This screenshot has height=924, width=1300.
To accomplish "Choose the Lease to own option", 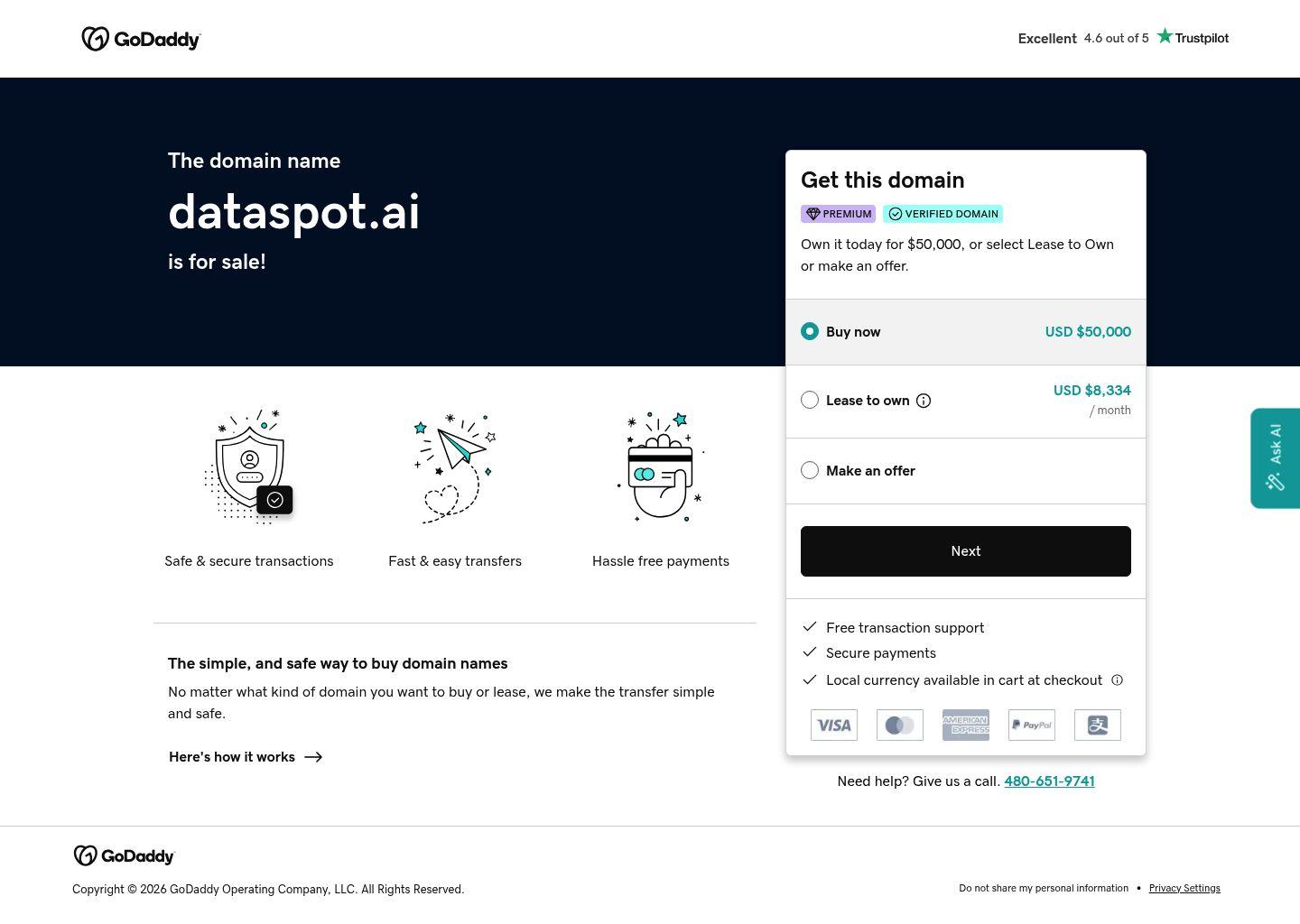I will 810,400.
